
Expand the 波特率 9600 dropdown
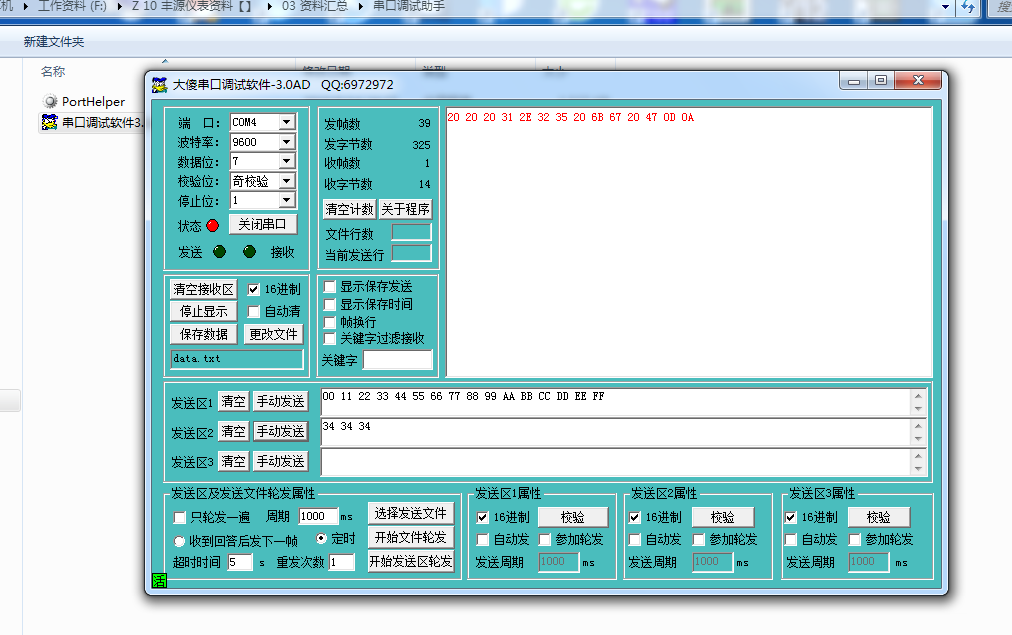click(x=286, y=142)
